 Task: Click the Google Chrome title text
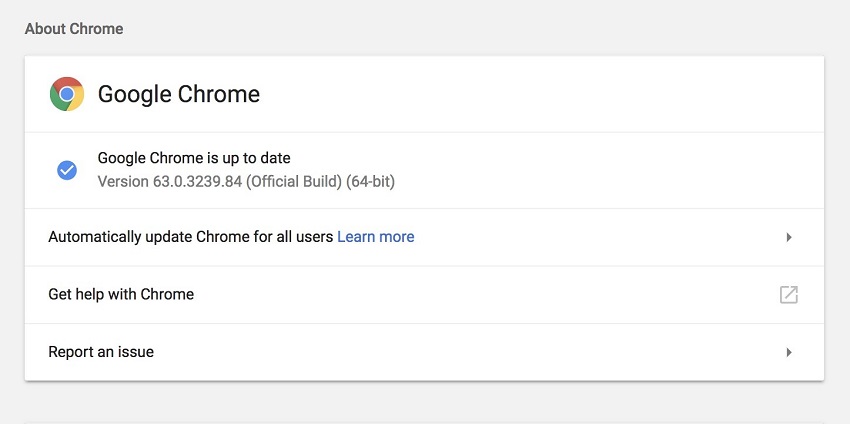[178, 94]
